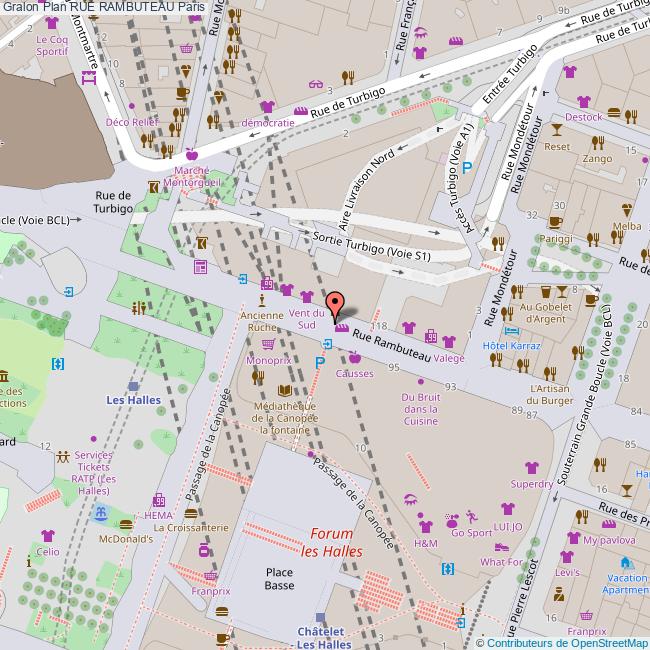650x650 pixels.
Task: Select the McDonald's burger icon
Action: pyautogui.click(x=126, y=523)
